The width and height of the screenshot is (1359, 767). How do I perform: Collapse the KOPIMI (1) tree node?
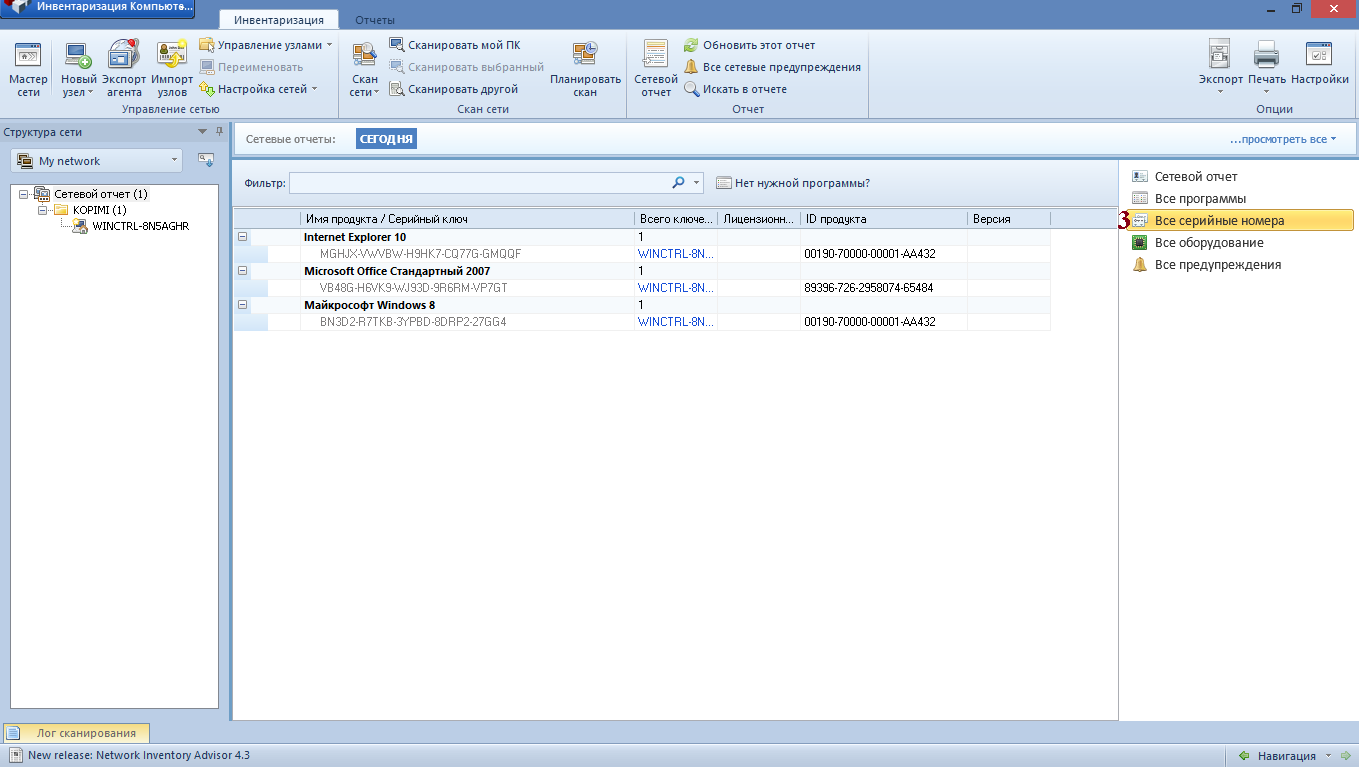point(43,210)
